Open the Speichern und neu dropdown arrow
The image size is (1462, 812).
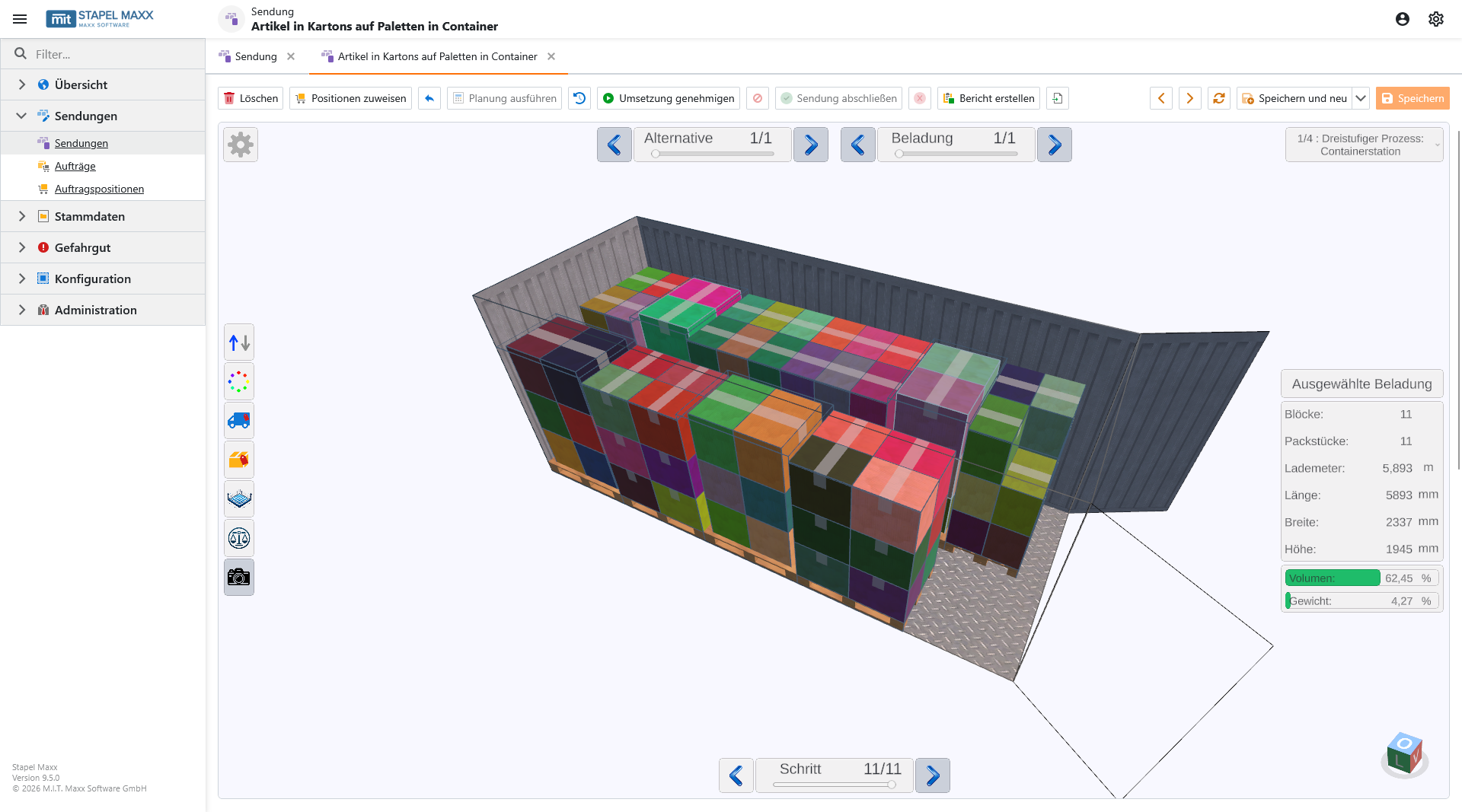pyautogui.click(x=1361, y=98)
